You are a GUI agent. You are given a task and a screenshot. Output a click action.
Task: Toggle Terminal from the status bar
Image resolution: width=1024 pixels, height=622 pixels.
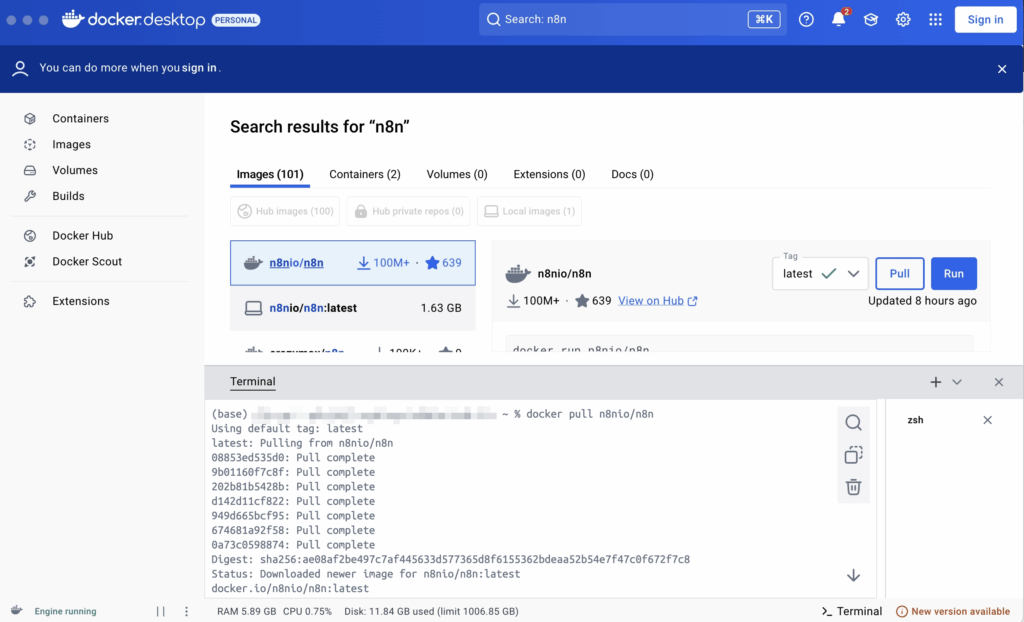852,612
